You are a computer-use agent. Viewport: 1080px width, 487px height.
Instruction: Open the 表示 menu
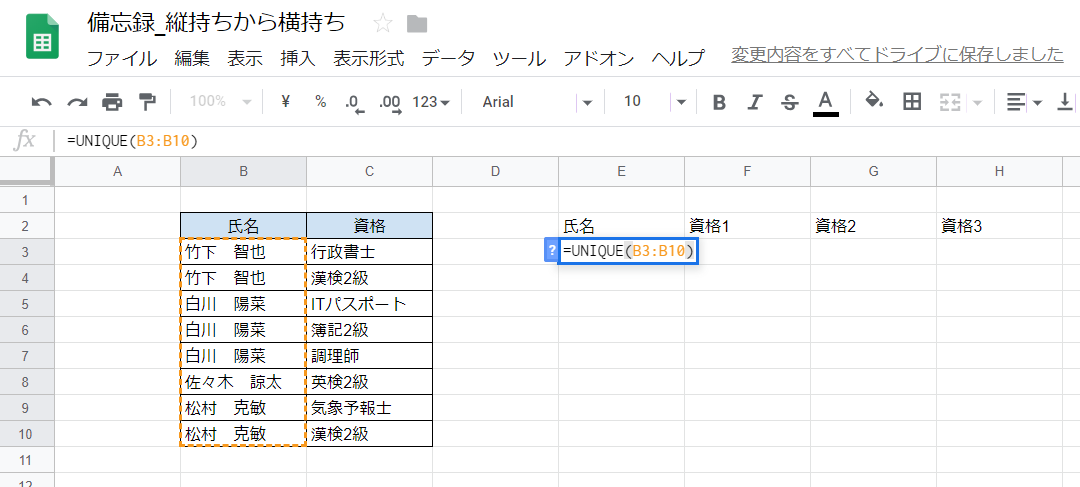(245, 59)
